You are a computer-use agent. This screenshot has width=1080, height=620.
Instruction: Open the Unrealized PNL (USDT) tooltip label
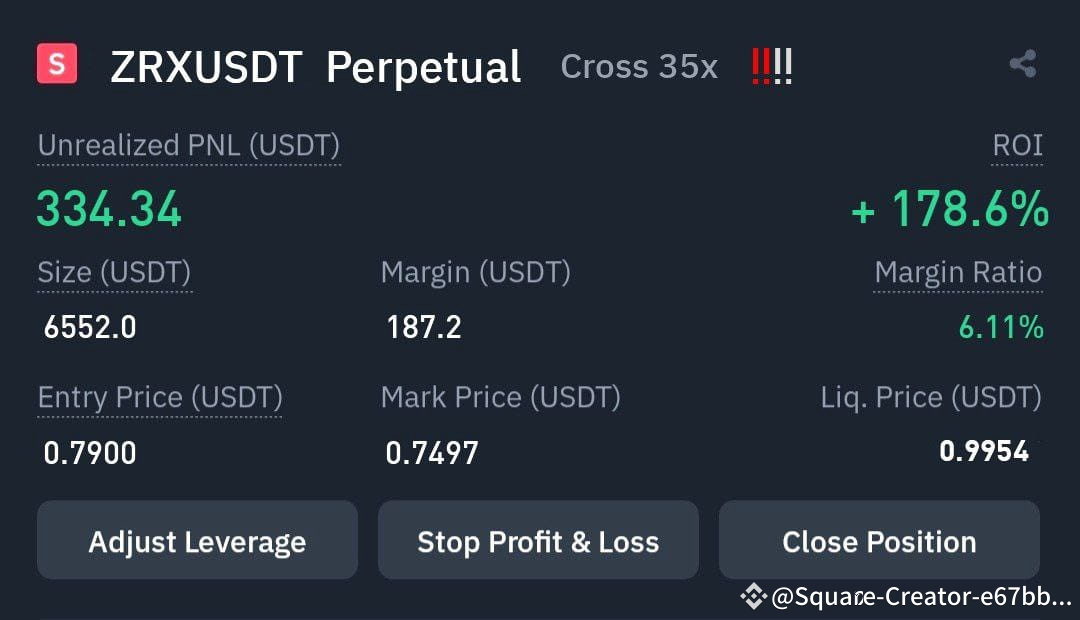point(188,144)
